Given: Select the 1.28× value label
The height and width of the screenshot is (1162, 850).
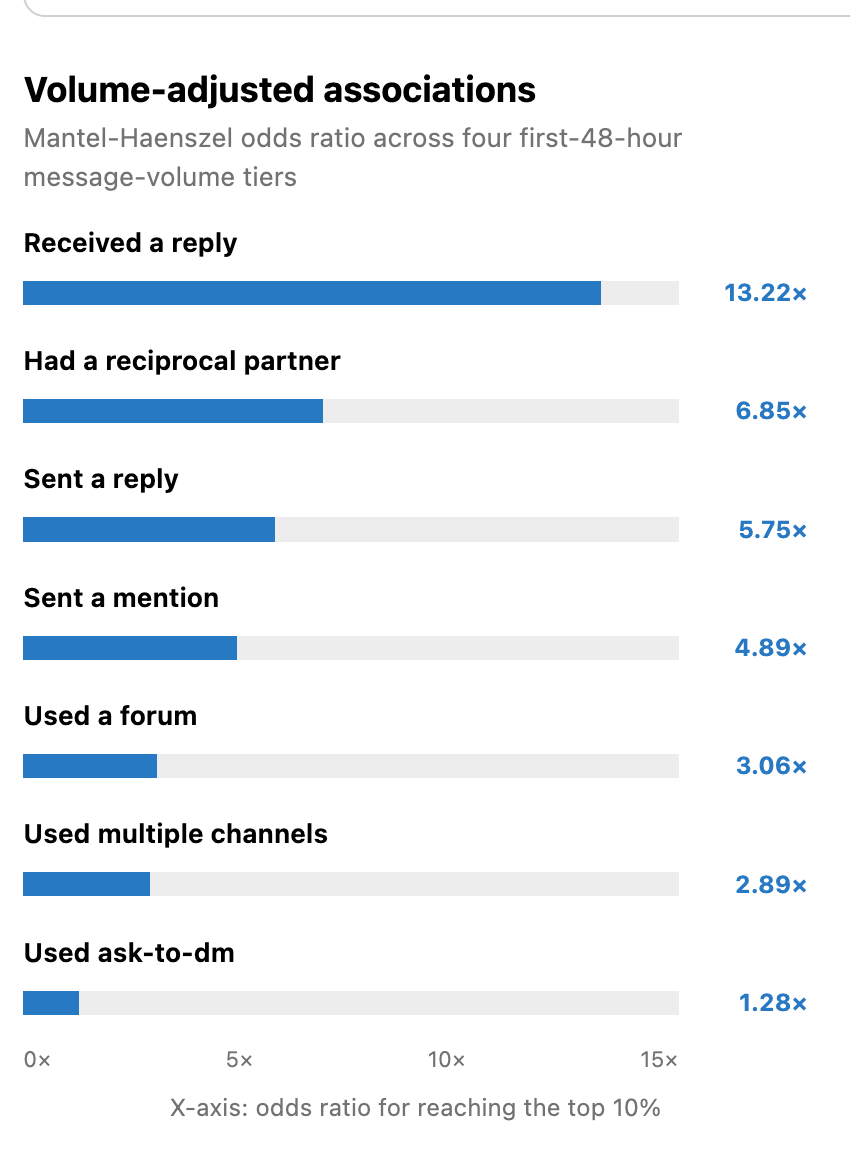Looking at the screenshot, I should pyautogui.click(x=772, y=1003).
